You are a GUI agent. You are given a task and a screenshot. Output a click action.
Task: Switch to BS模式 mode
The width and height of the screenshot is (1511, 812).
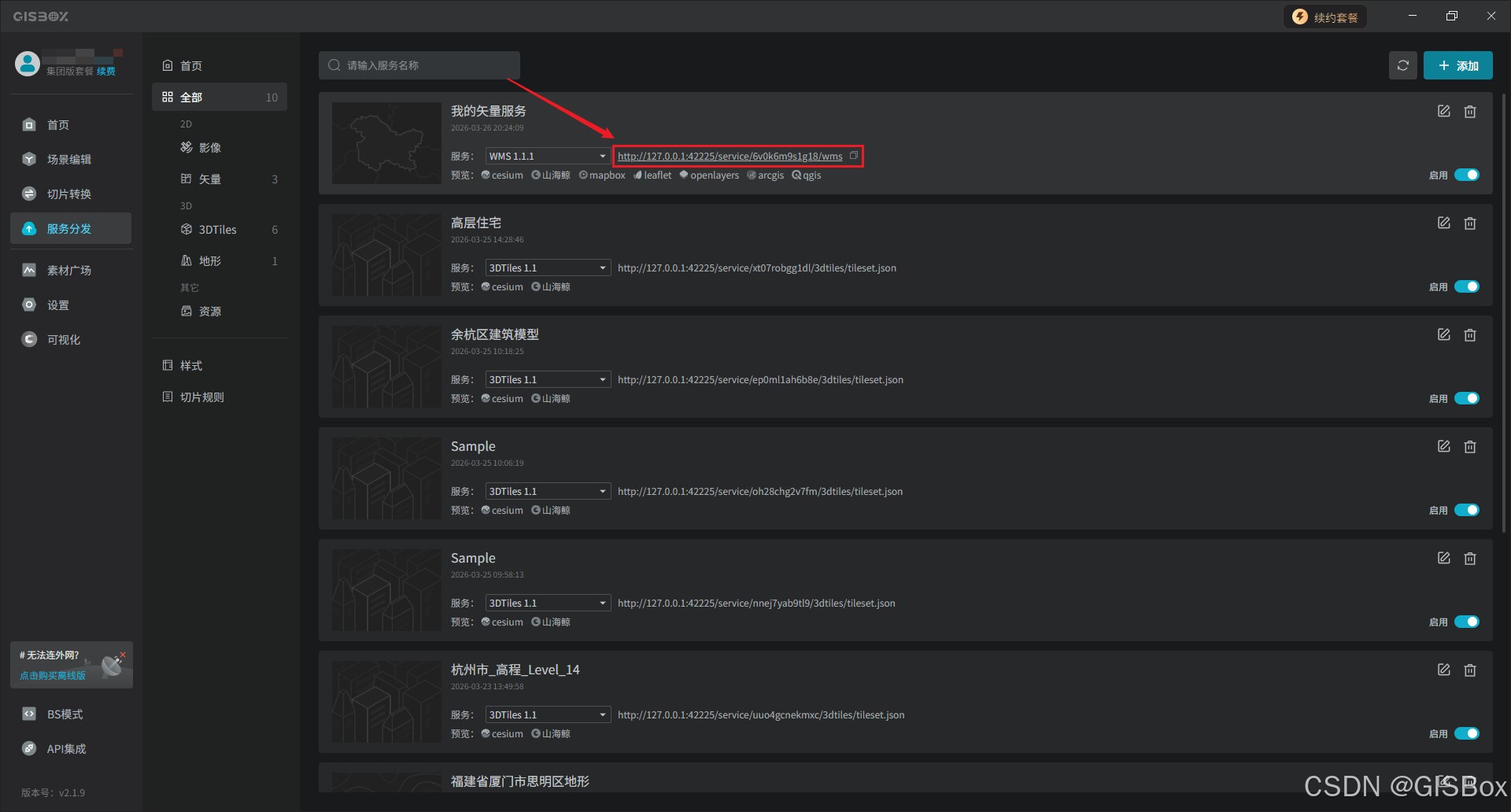[71, 714]
